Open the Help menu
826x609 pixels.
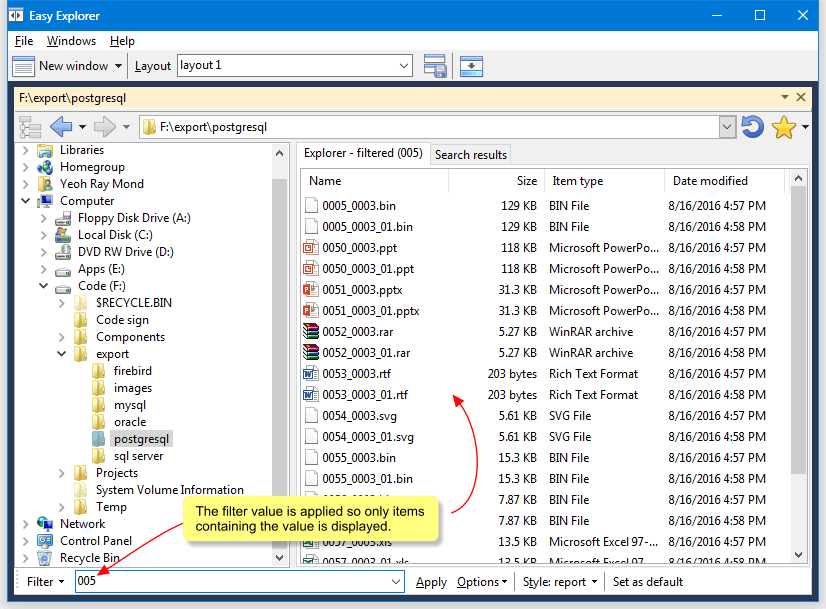point(122,41)
